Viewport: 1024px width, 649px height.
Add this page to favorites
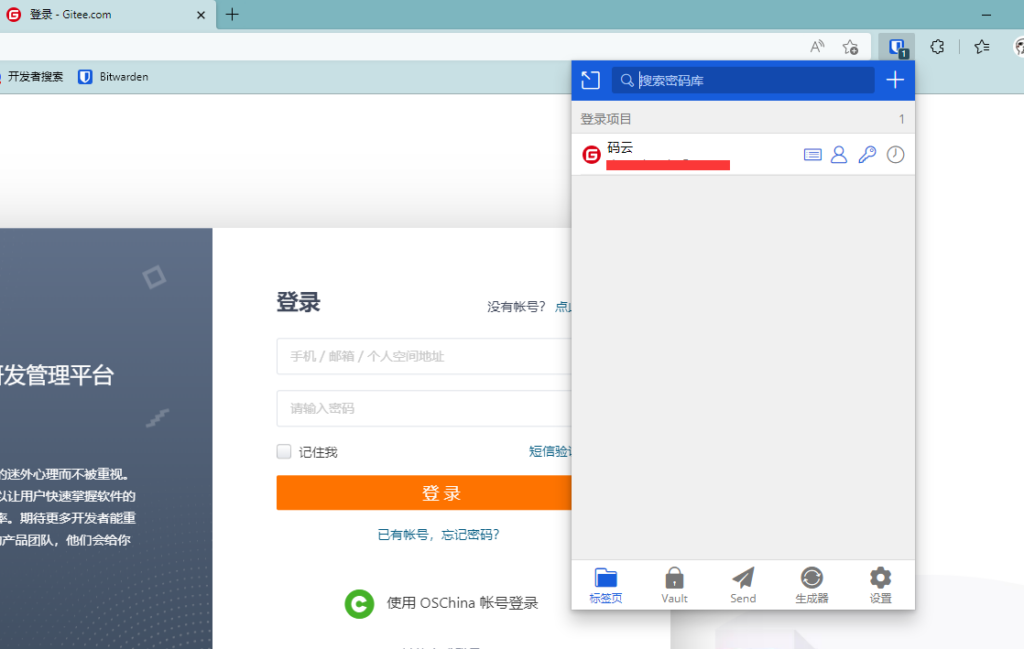click(850, 46)
